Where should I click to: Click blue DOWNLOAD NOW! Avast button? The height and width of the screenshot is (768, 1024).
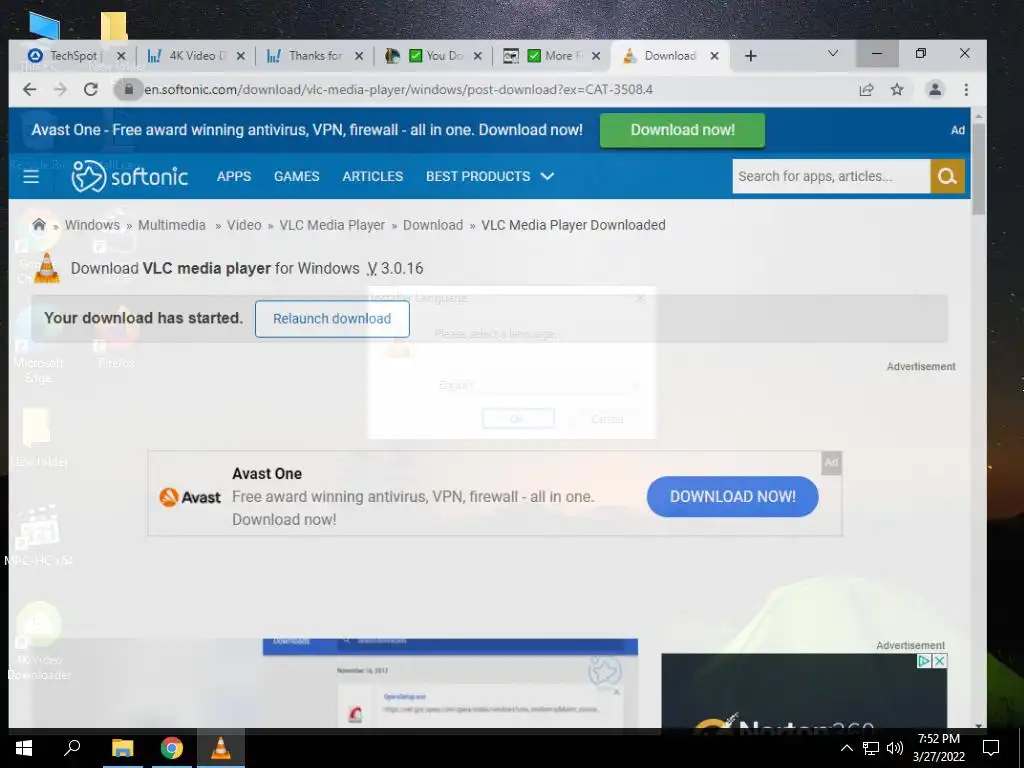pos(733,496)
